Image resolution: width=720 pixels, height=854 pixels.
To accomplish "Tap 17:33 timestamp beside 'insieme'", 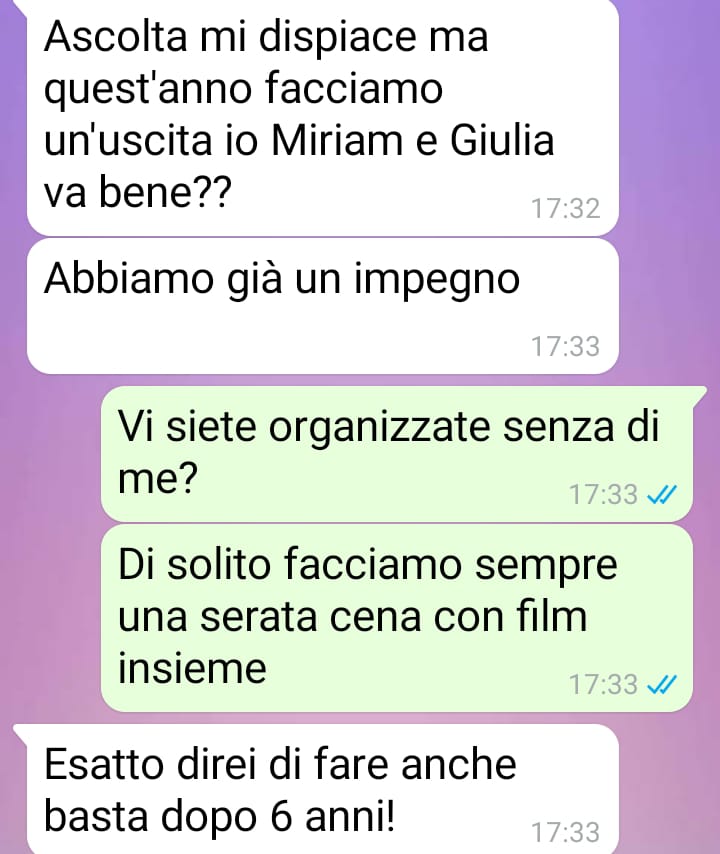I will click(603, 684).
